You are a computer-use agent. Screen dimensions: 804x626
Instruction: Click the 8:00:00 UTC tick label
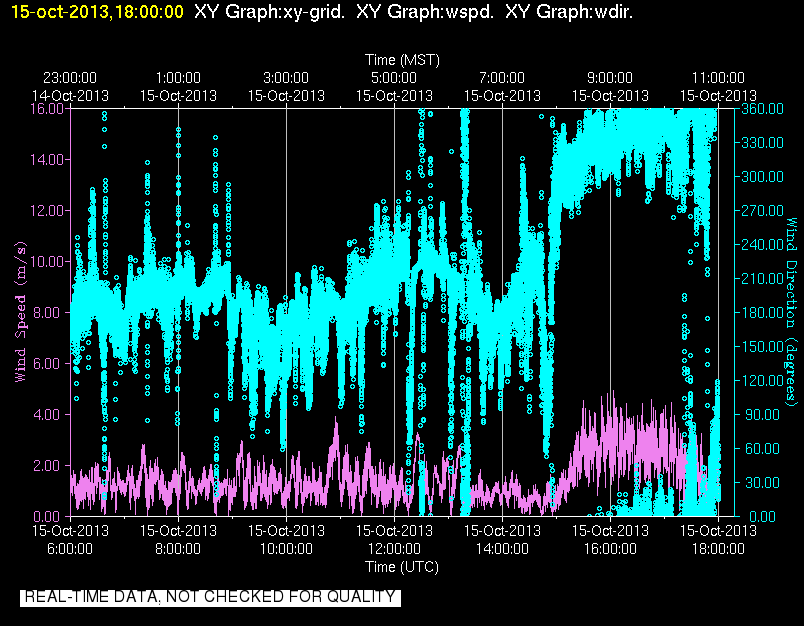(x=178, y=549)
